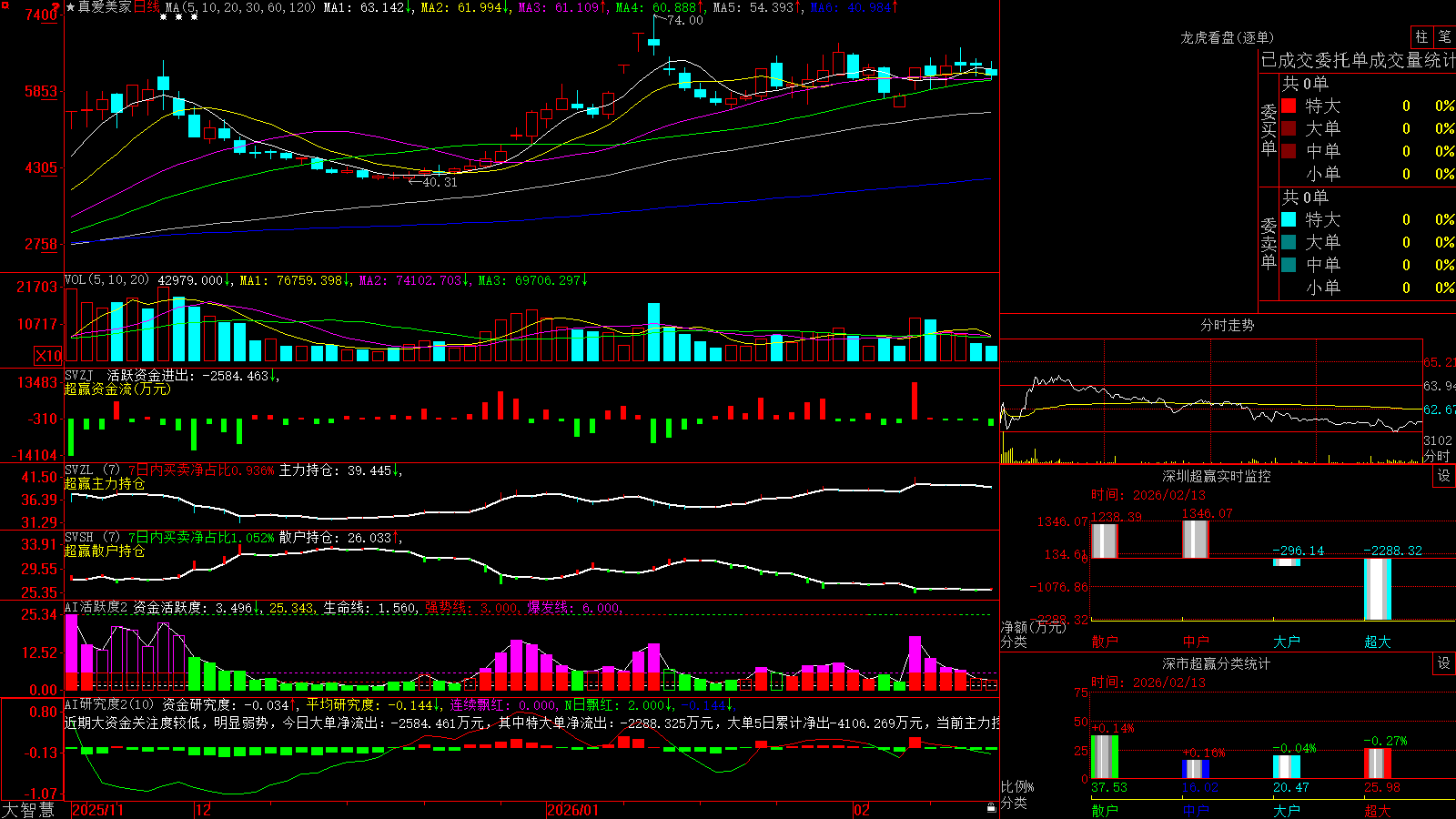This screenshot has width=1456, height=819.
Task: Click the 资金研究度: -0.034 value
Action: coord(229,704)
